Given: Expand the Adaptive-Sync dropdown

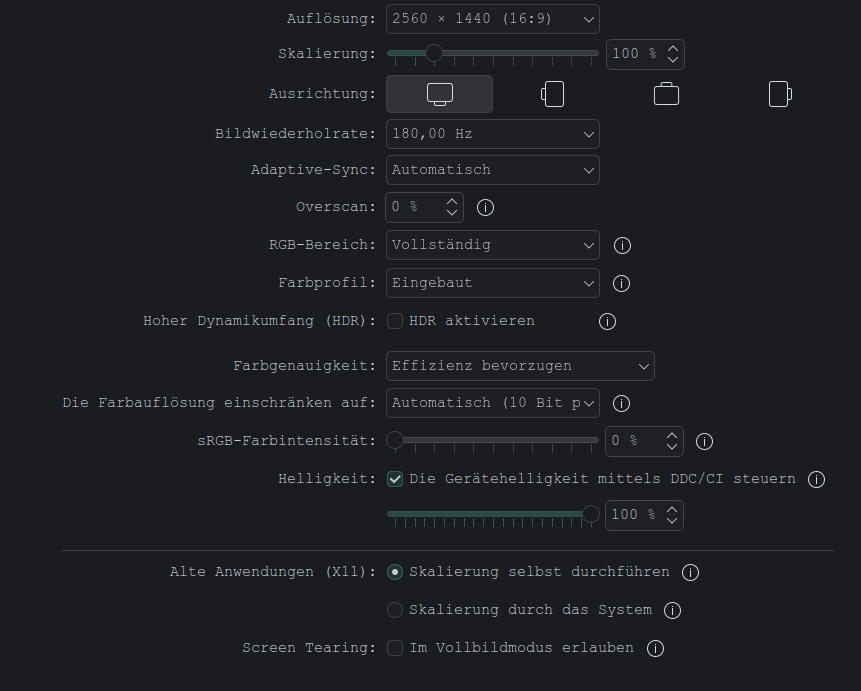Looking at the screenshot, I should coord(493,170).
